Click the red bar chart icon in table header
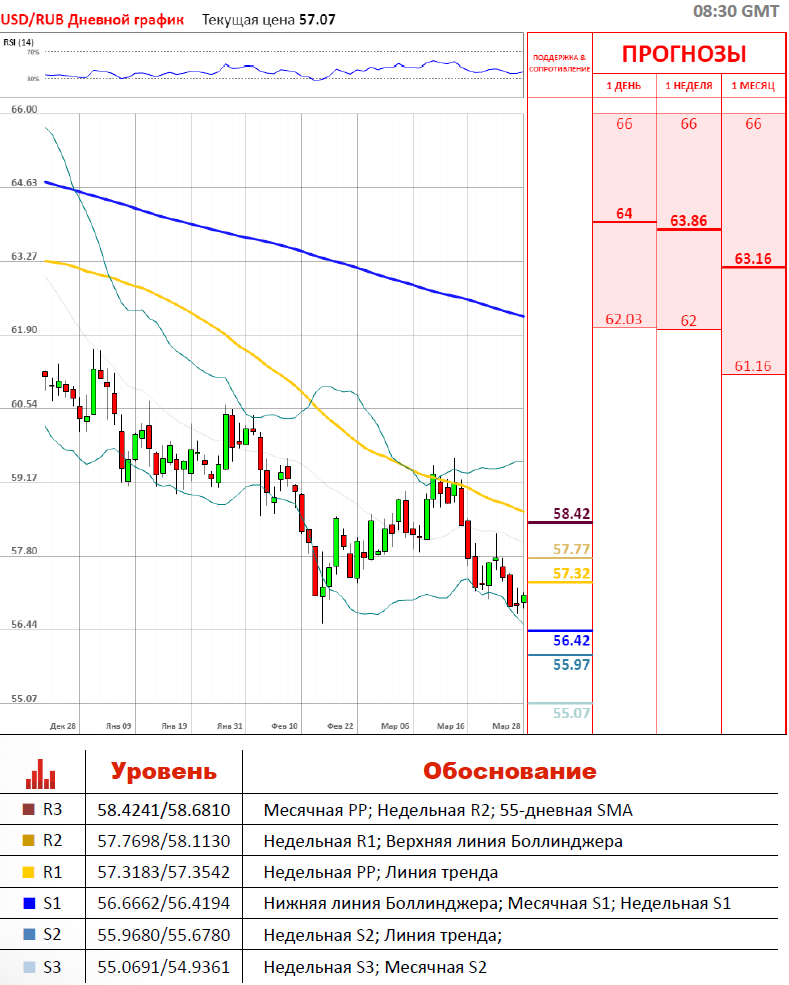 point(41,772)
